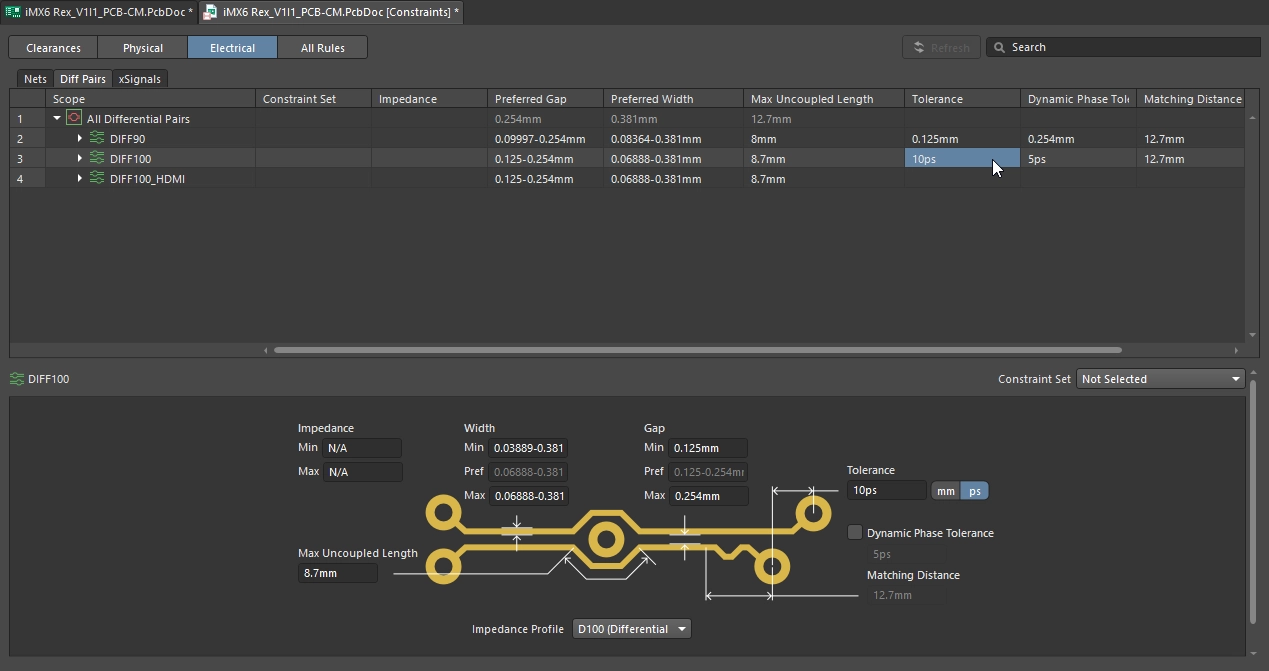The image size is (1269, 671).
Task: Click the All Differential Pairs class icon
Action: 74,119
